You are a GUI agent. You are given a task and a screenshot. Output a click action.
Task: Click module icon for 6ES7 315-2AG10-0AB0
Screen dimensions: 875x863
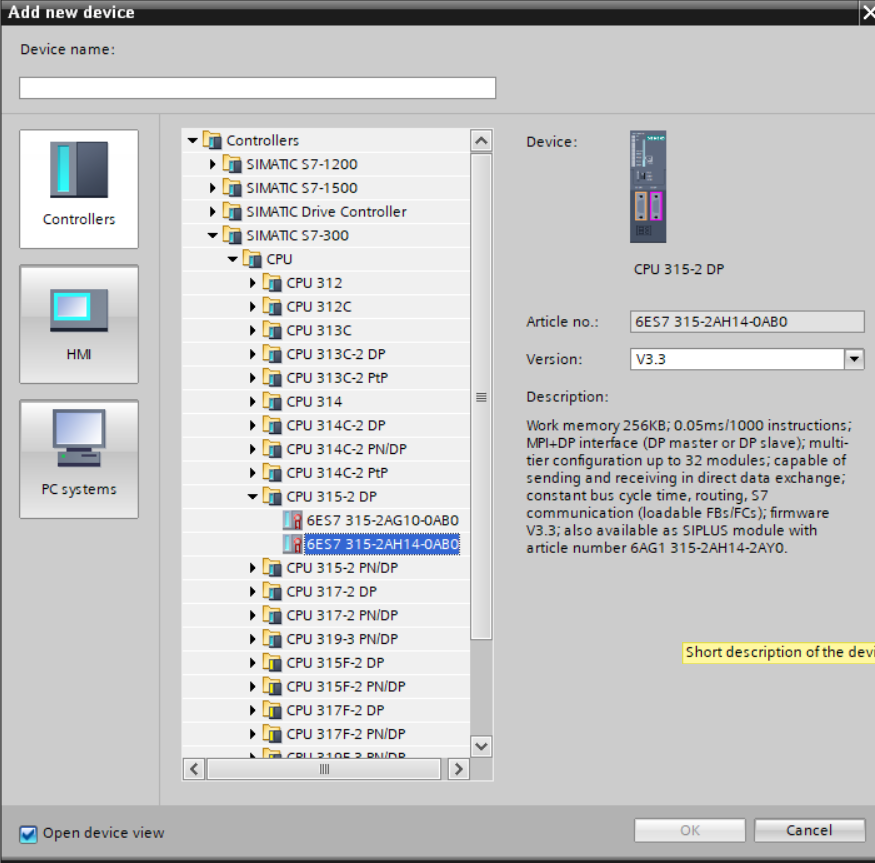(x=293, y=520)
